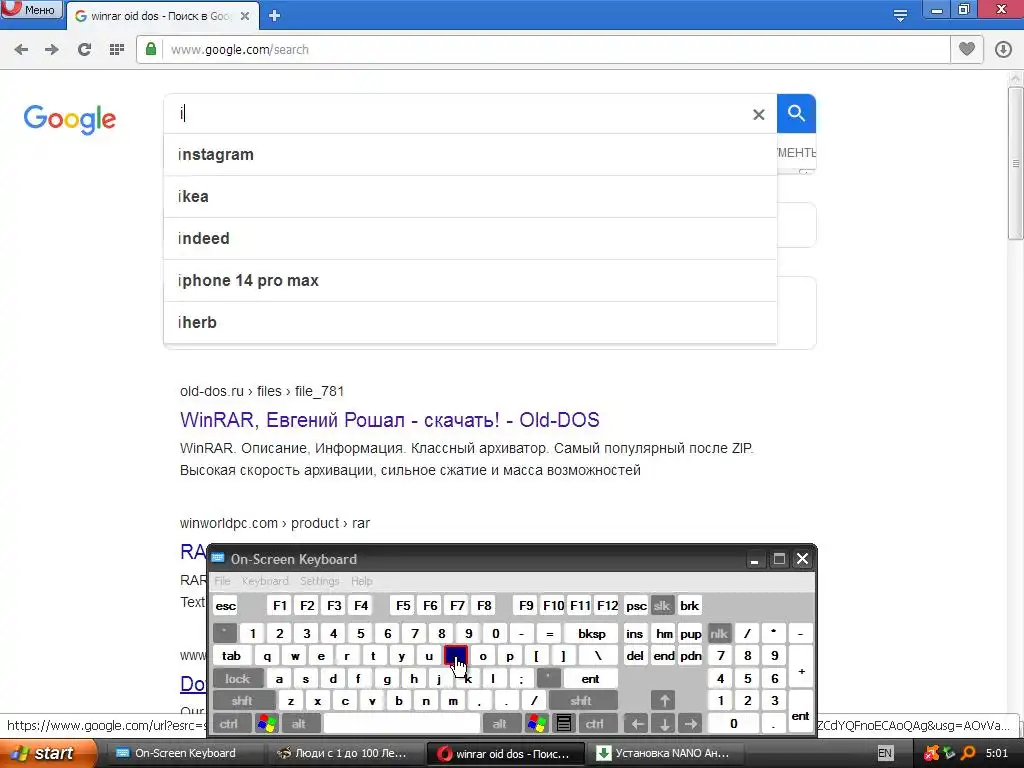The image size is (1024, 768).
Task: Click the orange magnifier tray icon
Action: point(968,754)
